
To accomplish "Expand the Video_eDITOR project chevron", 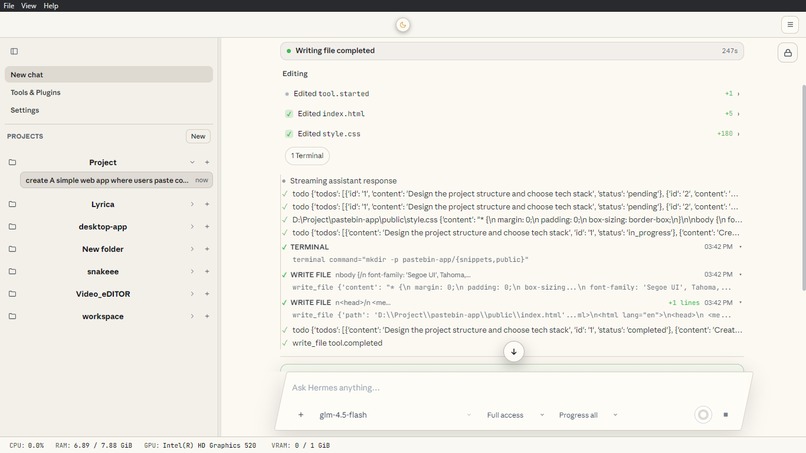I will point(192,294).
